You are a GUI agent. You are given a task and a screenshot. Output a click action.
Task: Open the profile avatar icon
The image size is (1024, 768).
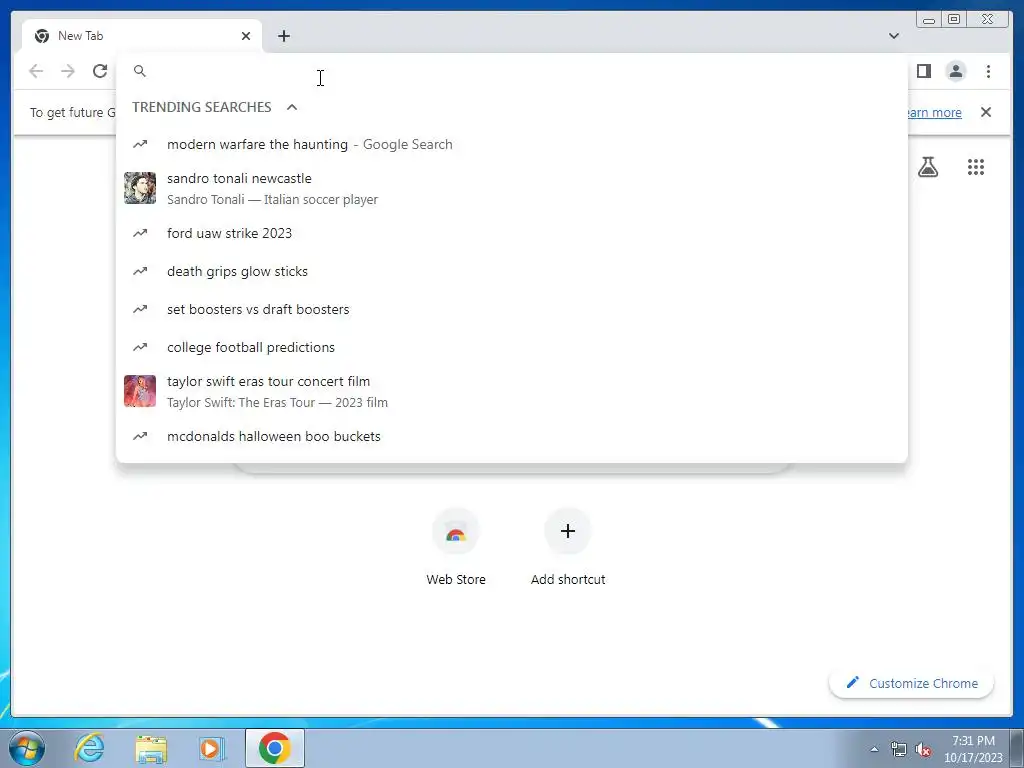955,71
